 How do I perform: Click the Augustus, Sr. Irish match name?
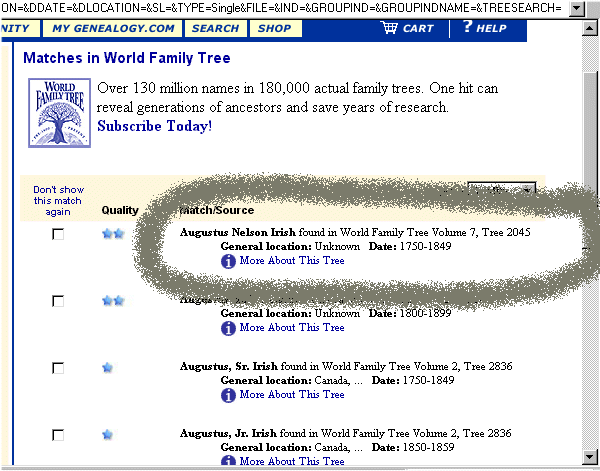(229, 367)
